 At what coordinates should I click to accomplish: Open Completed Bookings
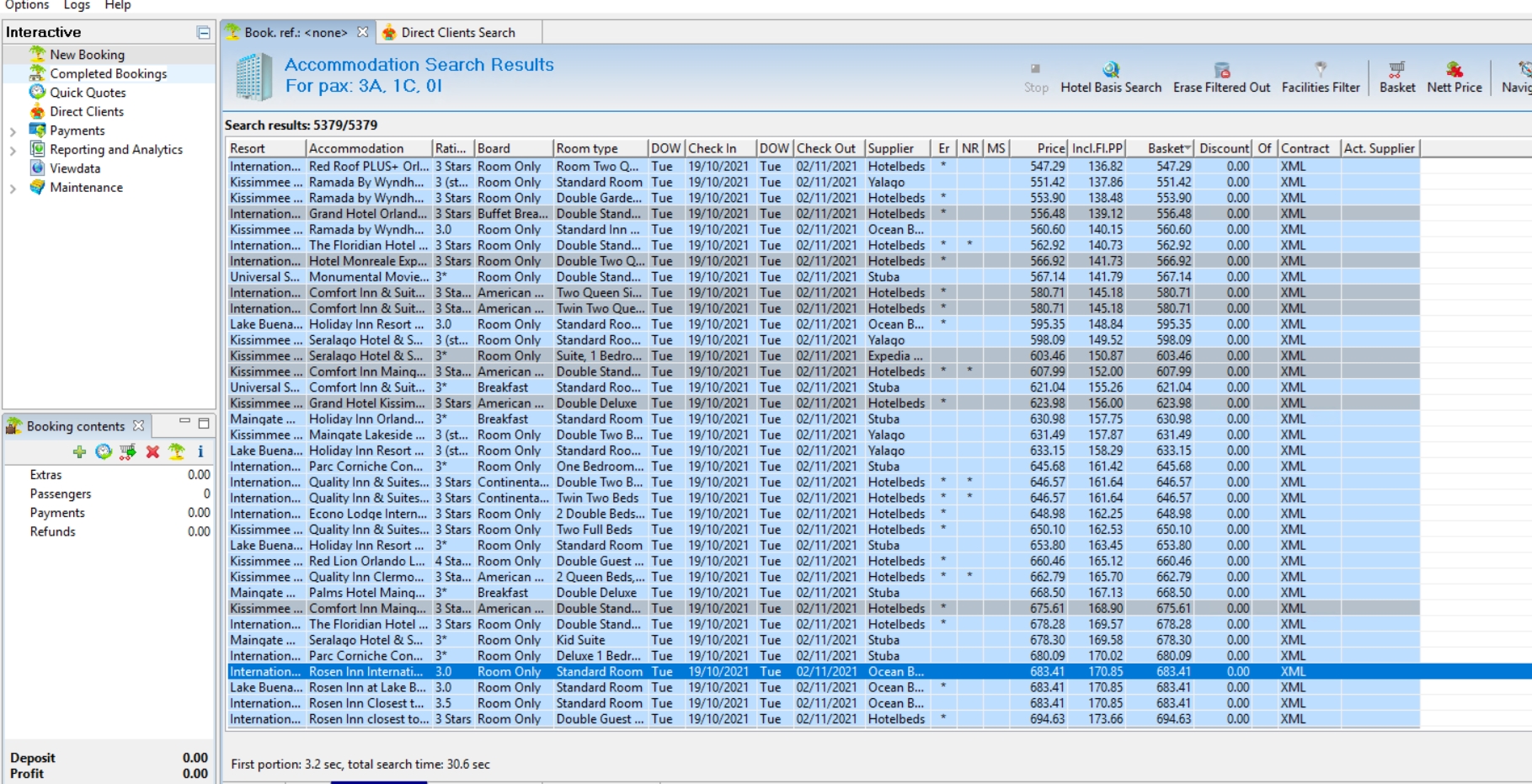pos(108,73)
